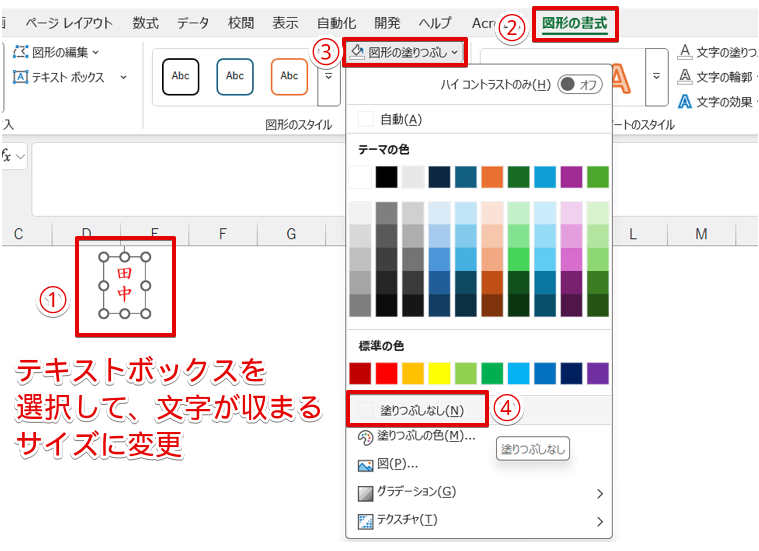Pick the standard red color swatch
The image size is (759, 551).
[386, 373]
